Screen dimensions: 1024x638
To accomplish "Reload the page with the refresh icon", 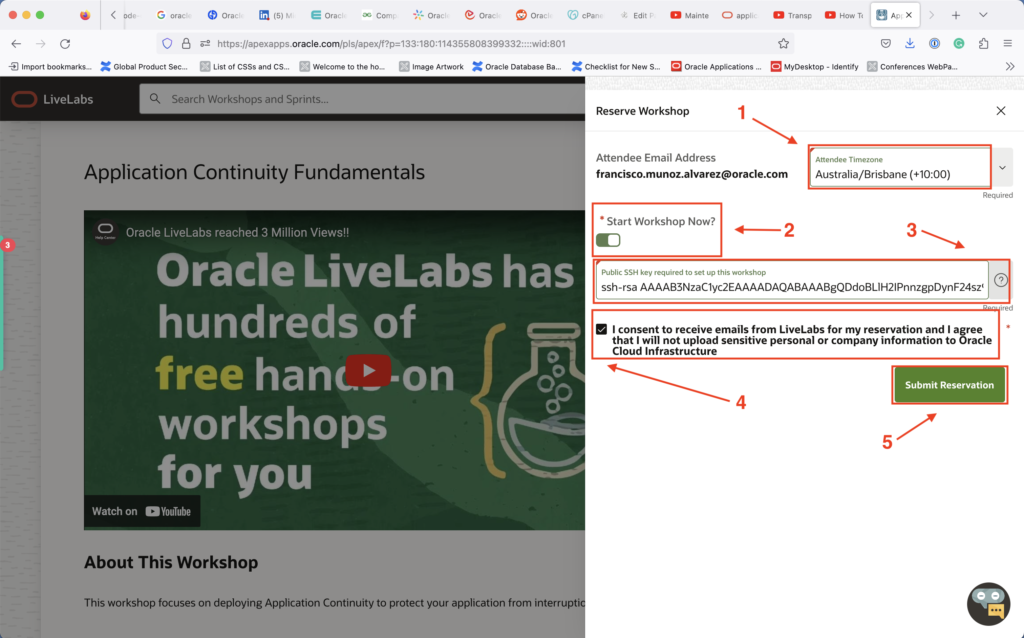I will [x=65, y=44].
